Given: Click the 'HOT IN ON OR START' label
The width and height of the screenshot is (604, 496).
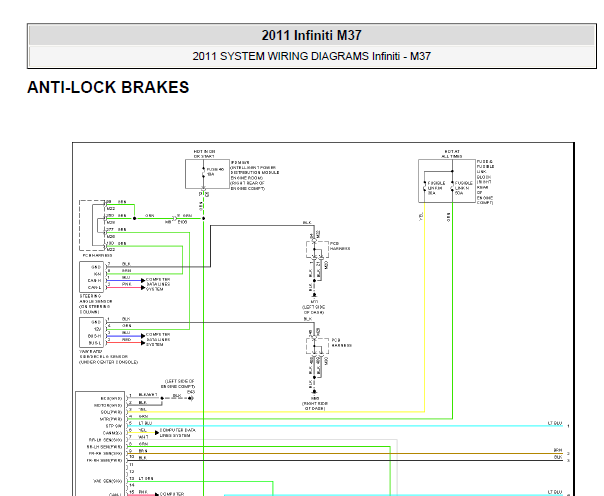Looking at the screenshot, I should point(204,154).
